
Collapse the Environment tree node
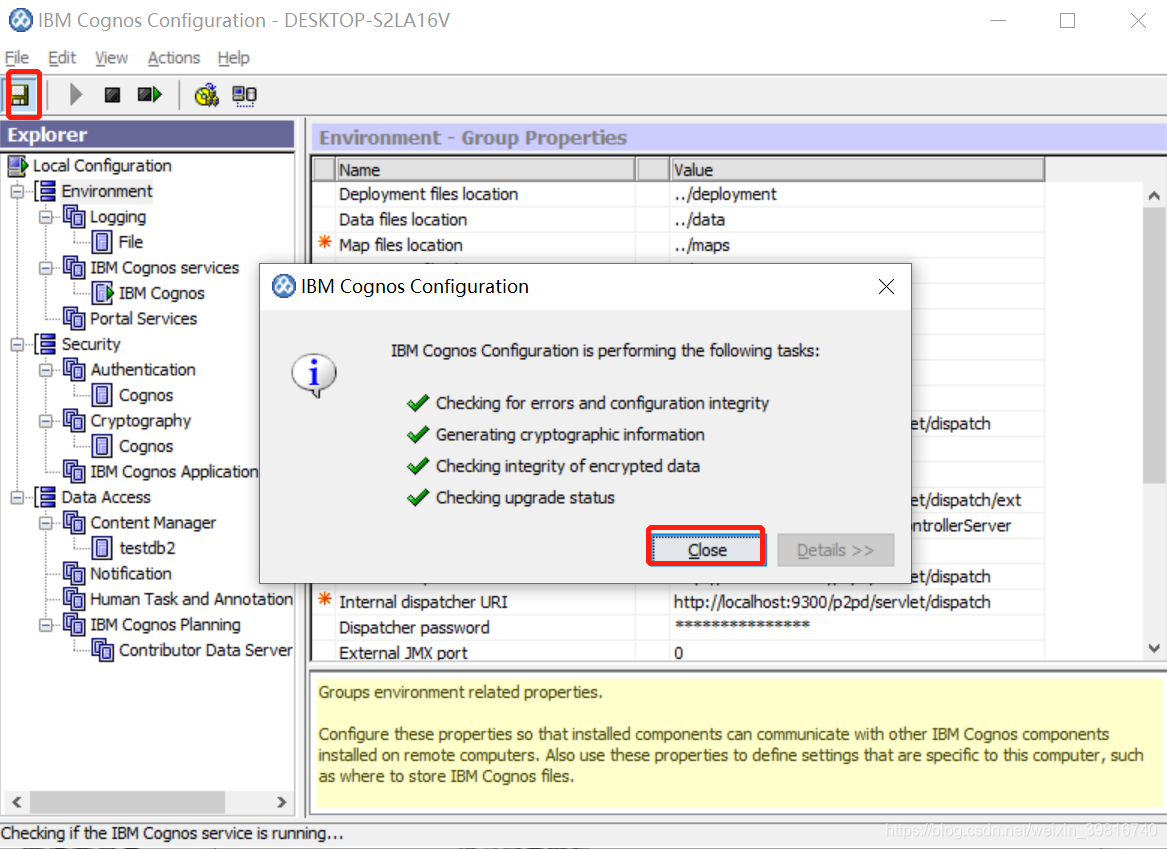pos(17,192)
